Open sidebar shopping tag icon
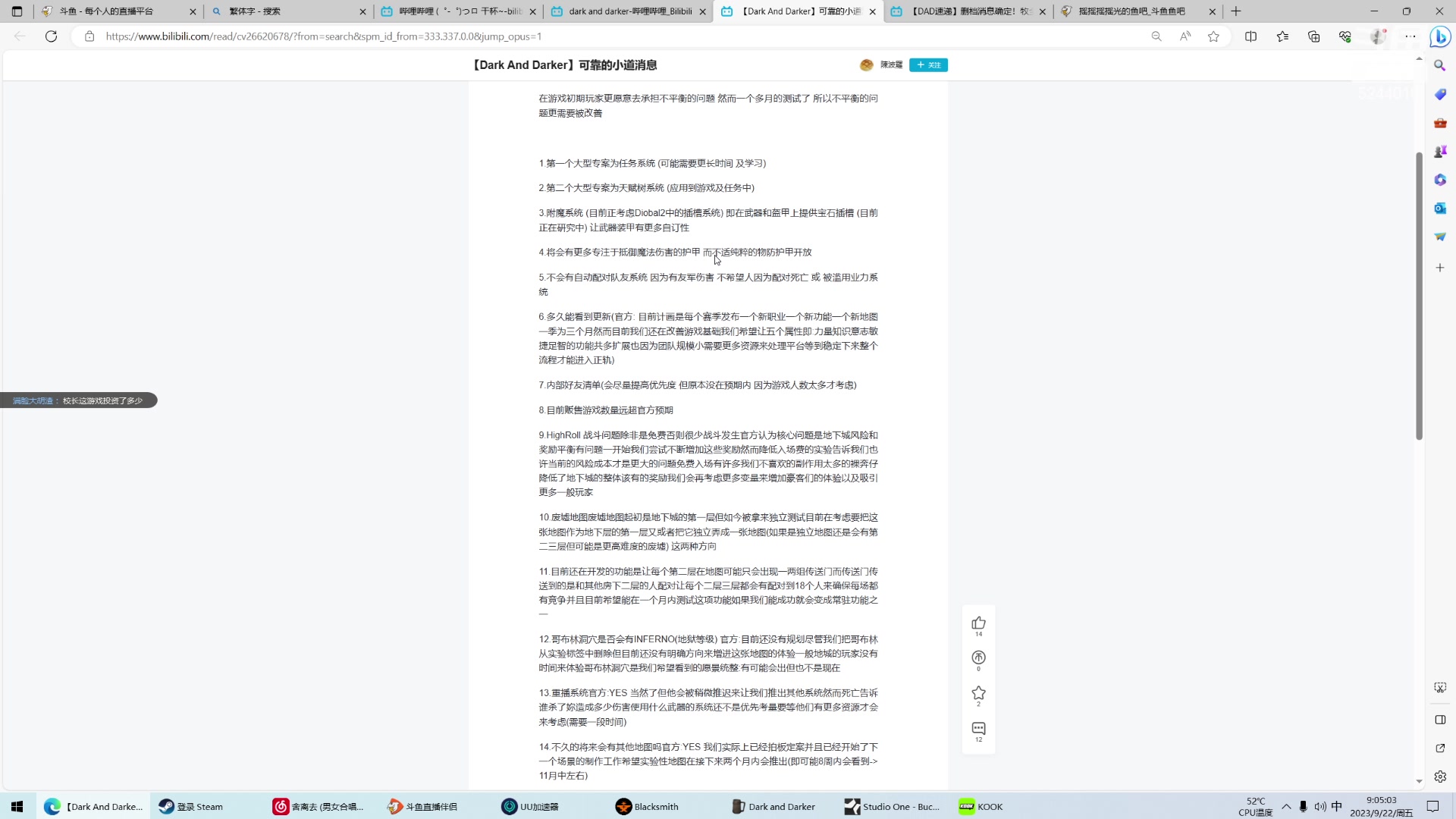 (1440, 94)
